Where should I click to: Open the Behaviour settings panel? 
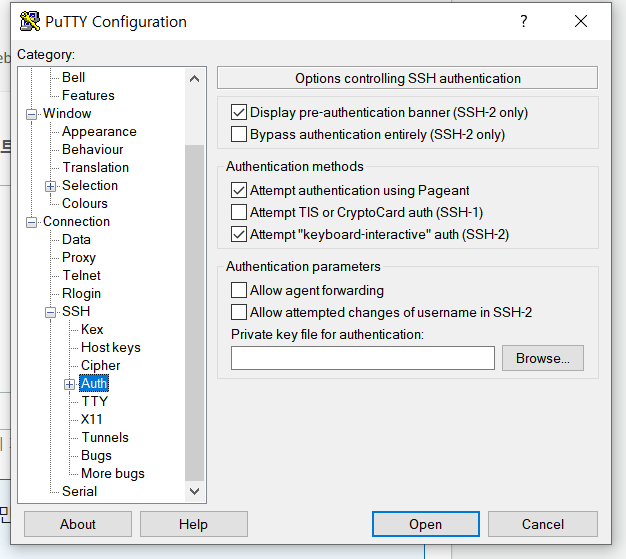[x=93, y=149]
